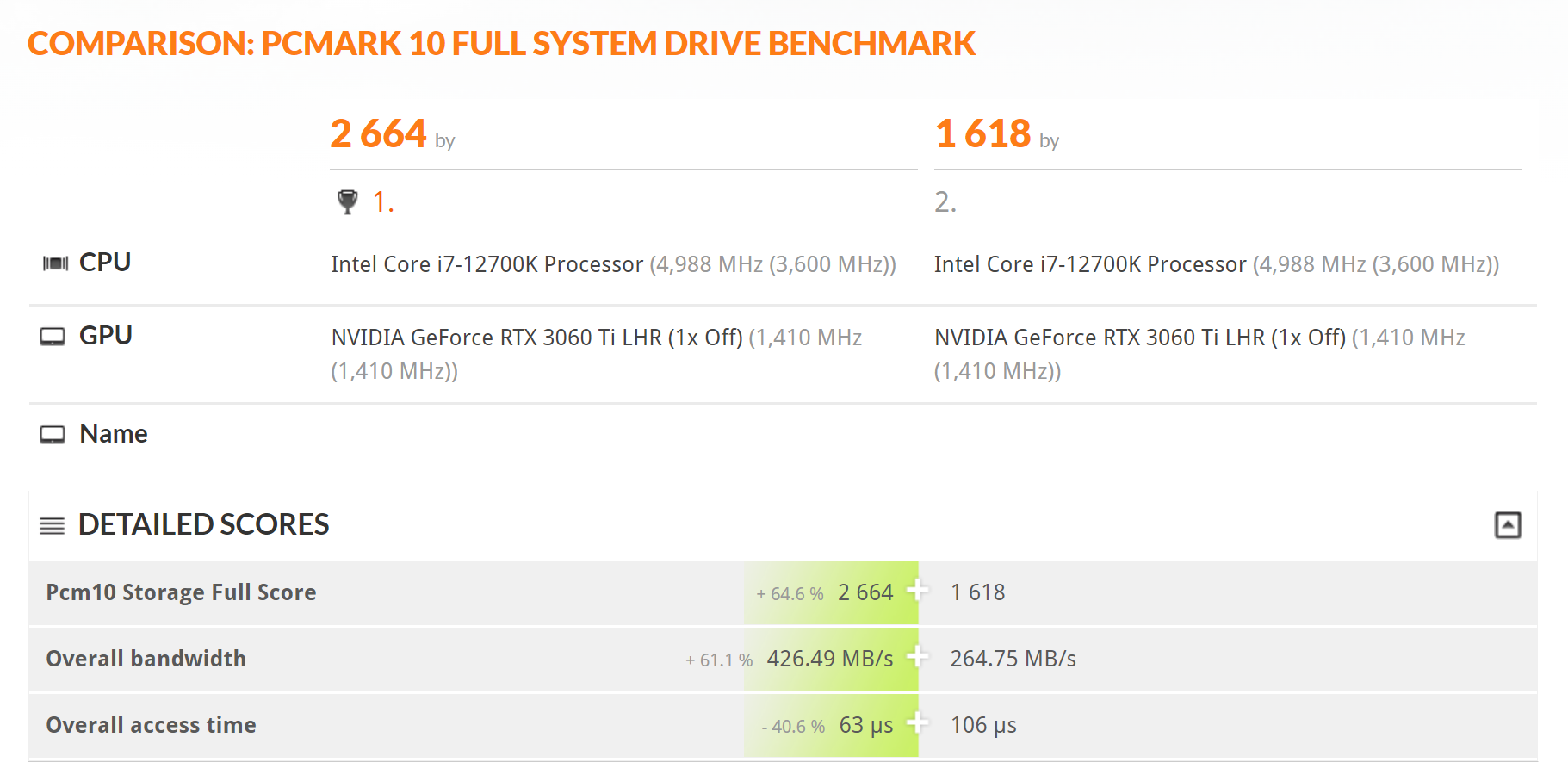This screenshot has width=1568, height=762.
Task: Click the DETAILED SCORES heading
Action: point(204,524)
